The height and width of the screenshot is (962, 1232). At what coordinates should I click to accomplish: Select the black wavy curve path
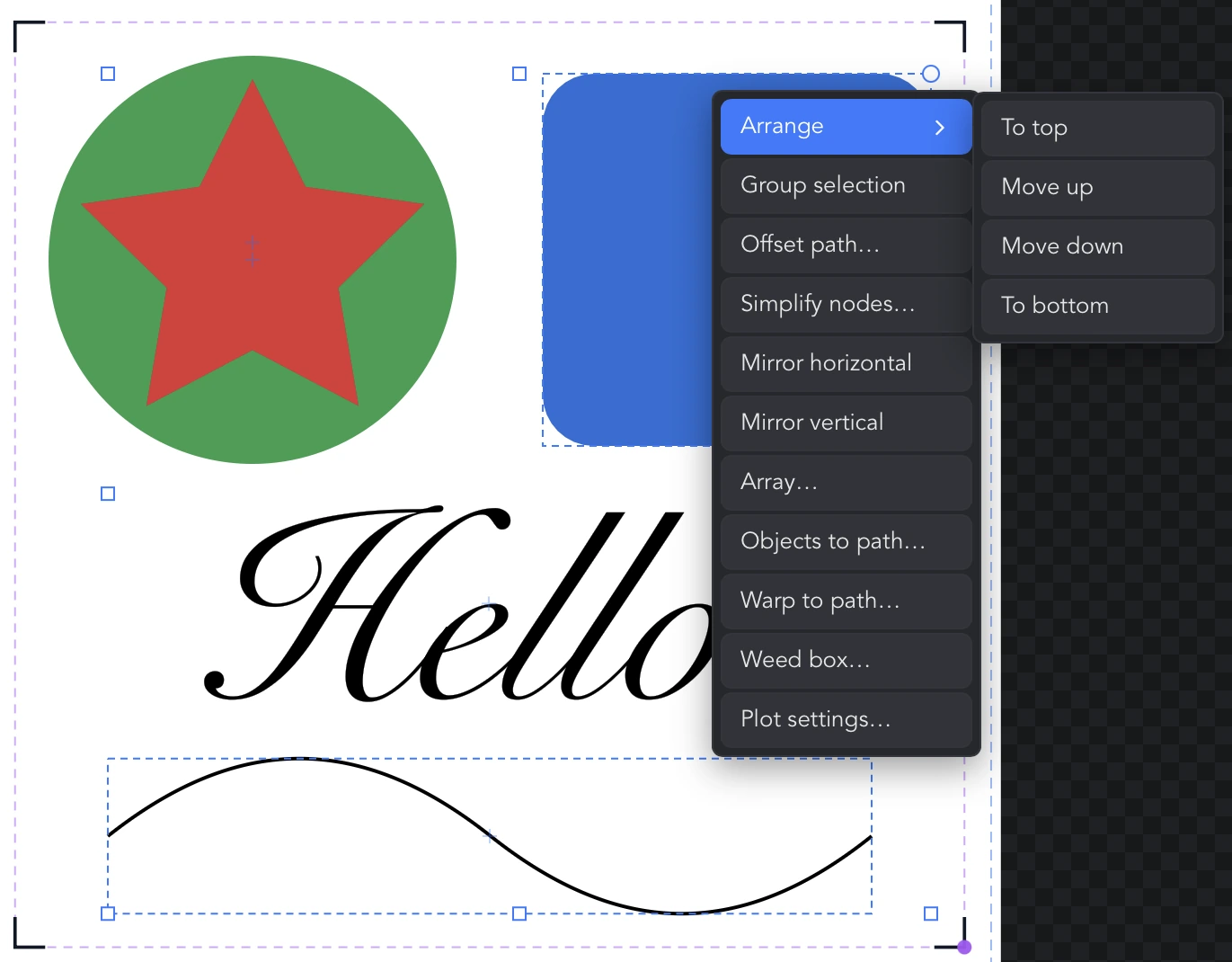point(490,837)
